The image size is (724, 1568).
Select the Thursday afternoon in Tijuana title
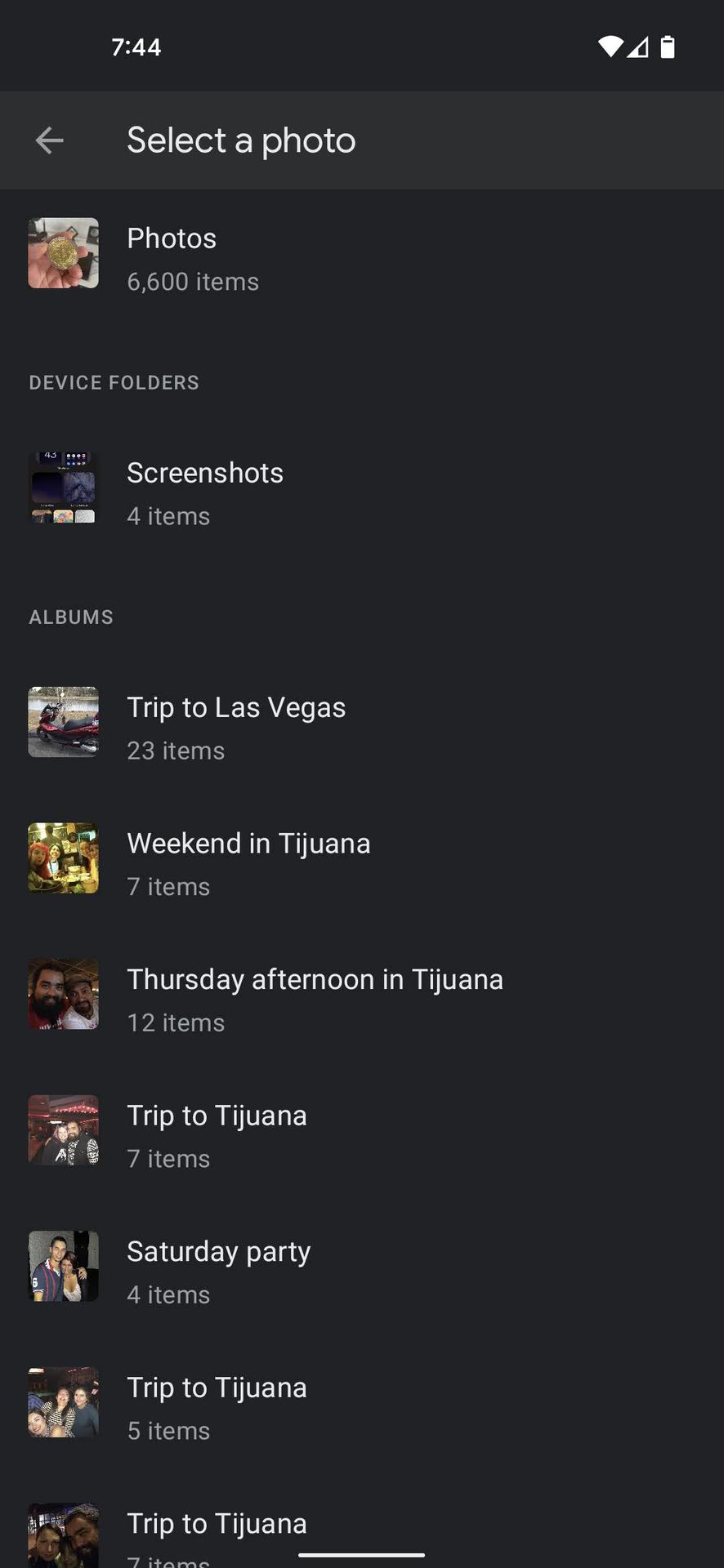(x=315, y=980)
